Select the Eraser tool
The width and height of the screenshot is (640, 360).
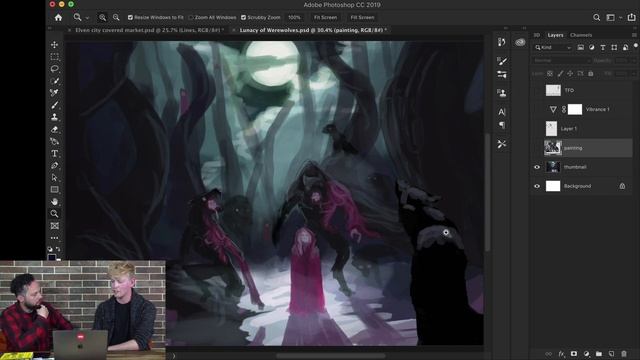[54, 129]
